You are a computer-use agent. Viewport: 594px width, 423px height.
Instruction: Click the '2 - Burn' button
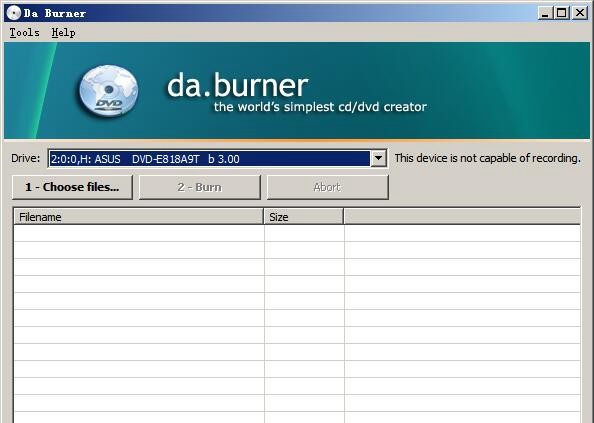[200, 187]
